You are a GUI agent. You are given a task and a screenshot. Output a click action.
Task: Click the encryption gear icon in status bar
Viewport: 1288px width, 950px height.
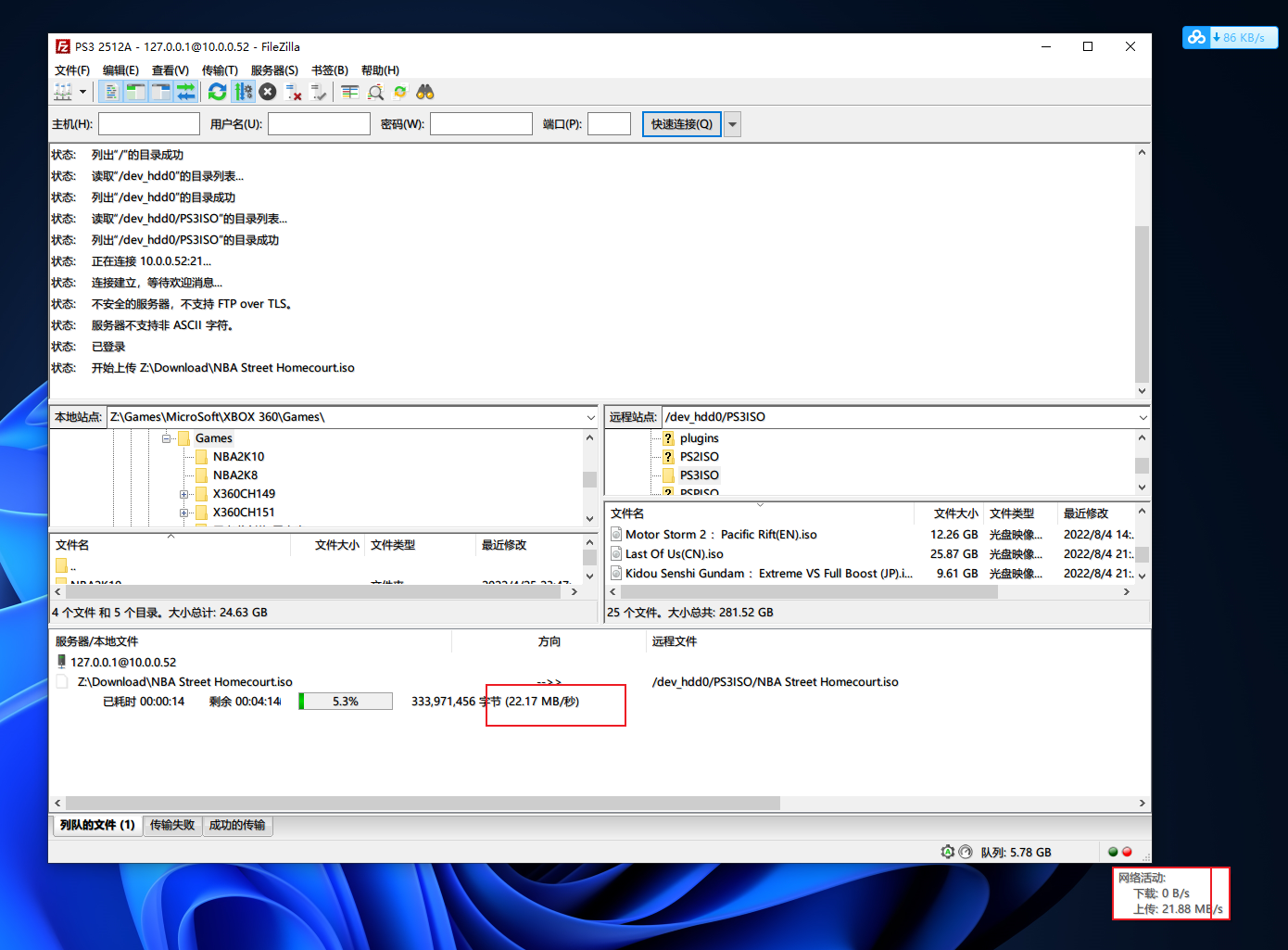click(x=947, y=852)
